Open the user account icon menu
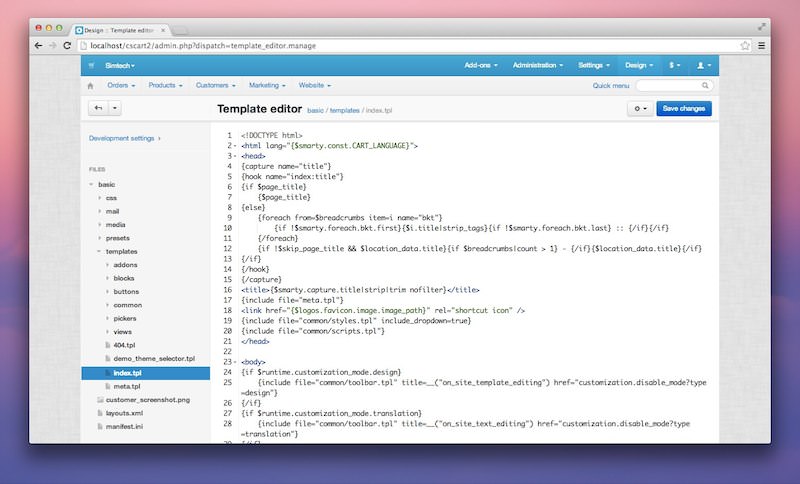Viewport: 800px width, 484px height. [704, 65]
